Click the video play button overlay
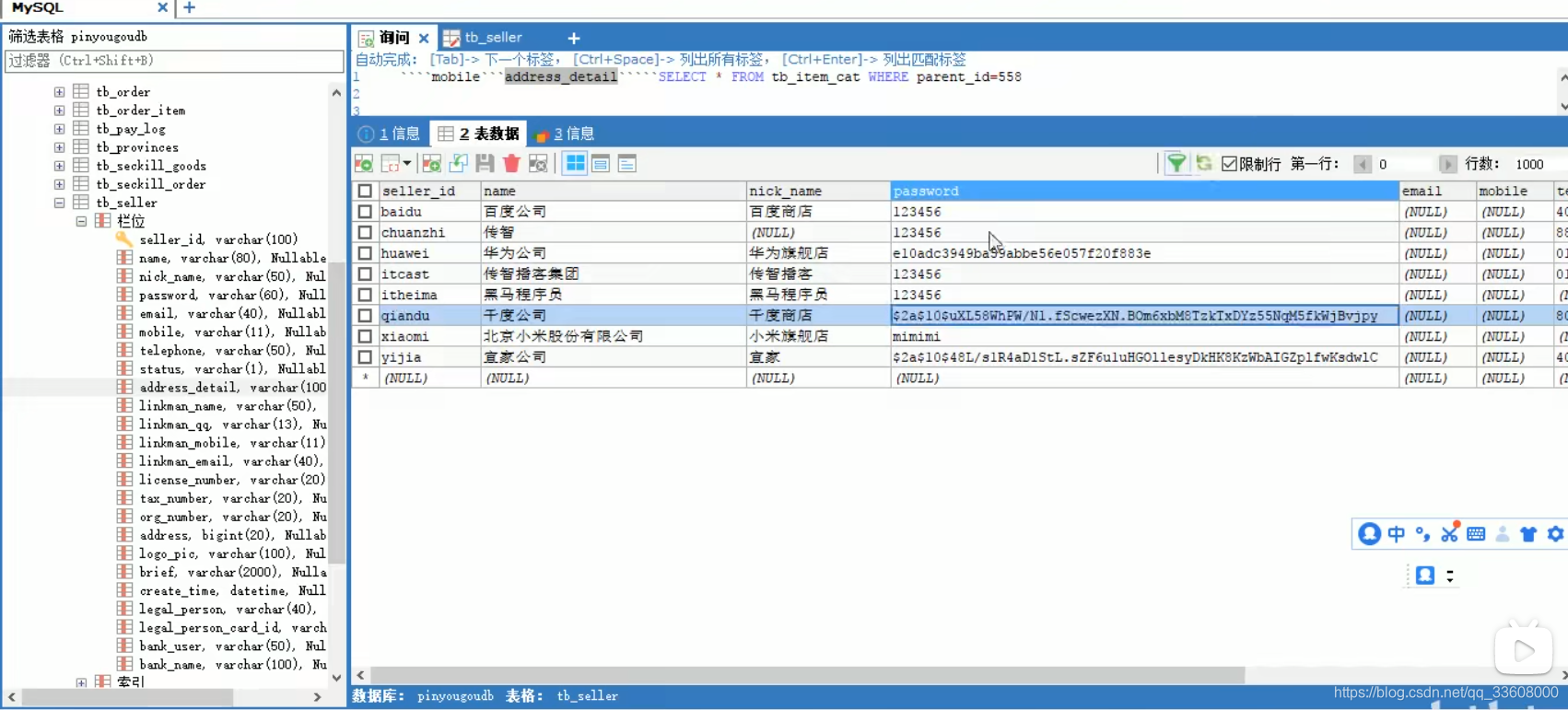Image resolution: width=1568 pixels, height=710 pixels. pyautogui.click(x=1524, y=650)
